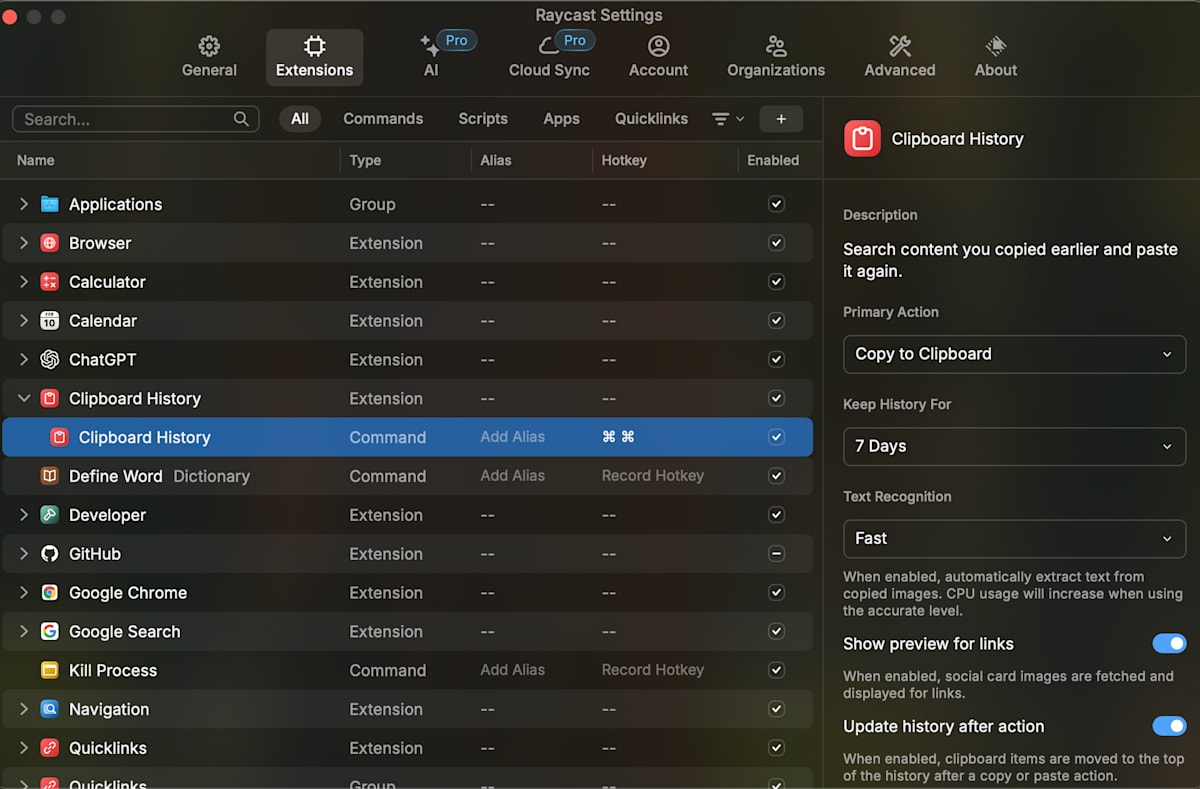Open the Cloud Sync settings icon
1200x789 pixels.
click(x=548, y=41)
